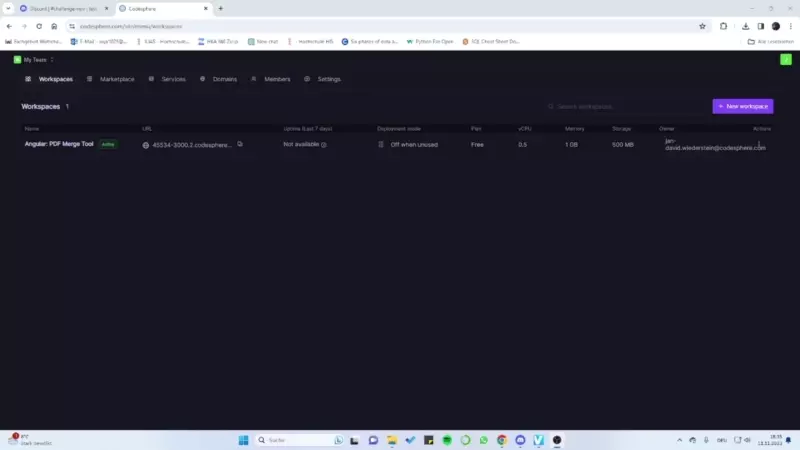The width and height of the screenshot is (800, 450).
Task: Open workspace URL 45534-3000.2.codesphere
Action: 192,145
